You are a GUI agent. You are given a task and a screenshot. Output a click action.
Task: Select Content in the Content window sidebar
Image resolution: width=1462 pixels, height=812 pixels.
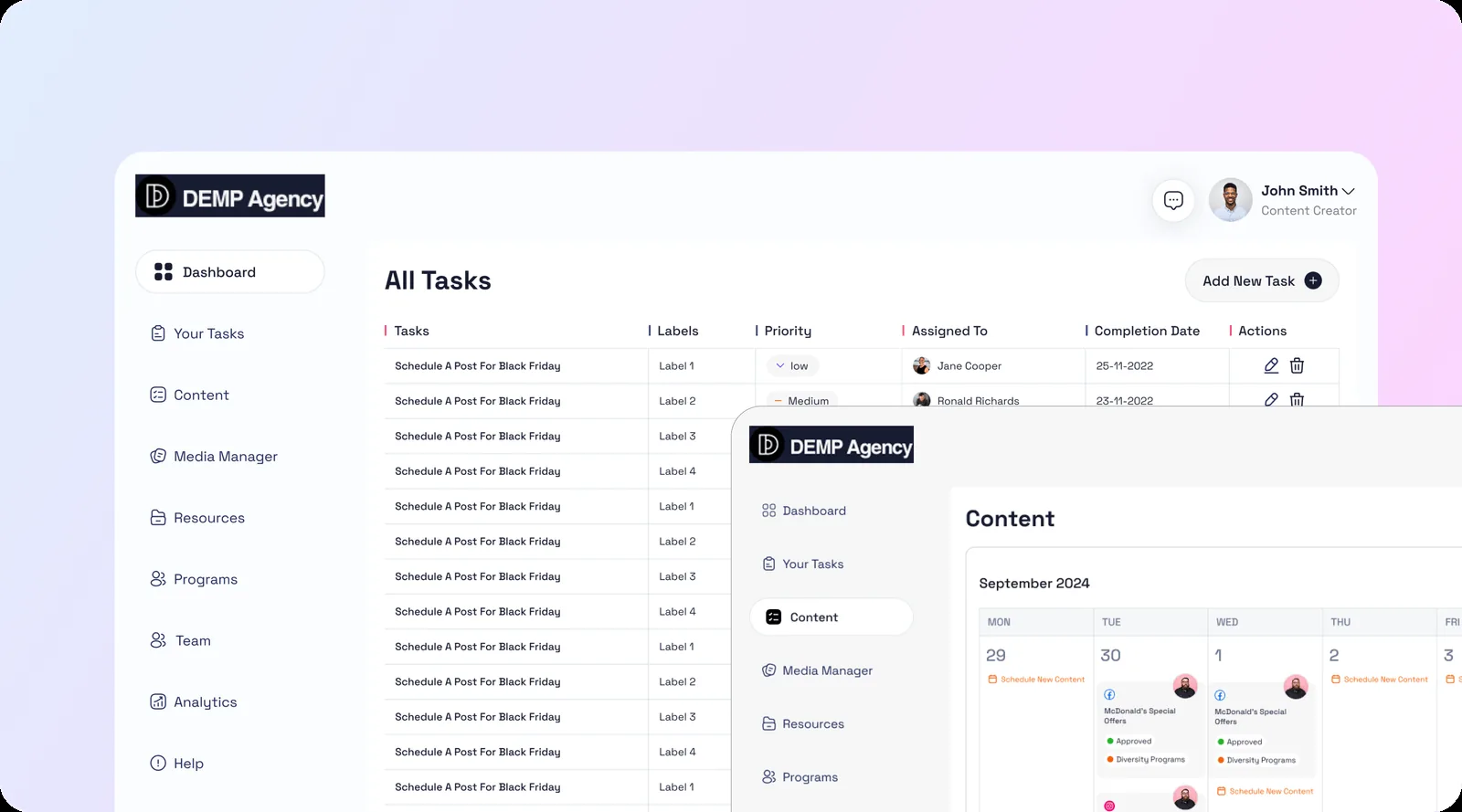click(832, 617)
